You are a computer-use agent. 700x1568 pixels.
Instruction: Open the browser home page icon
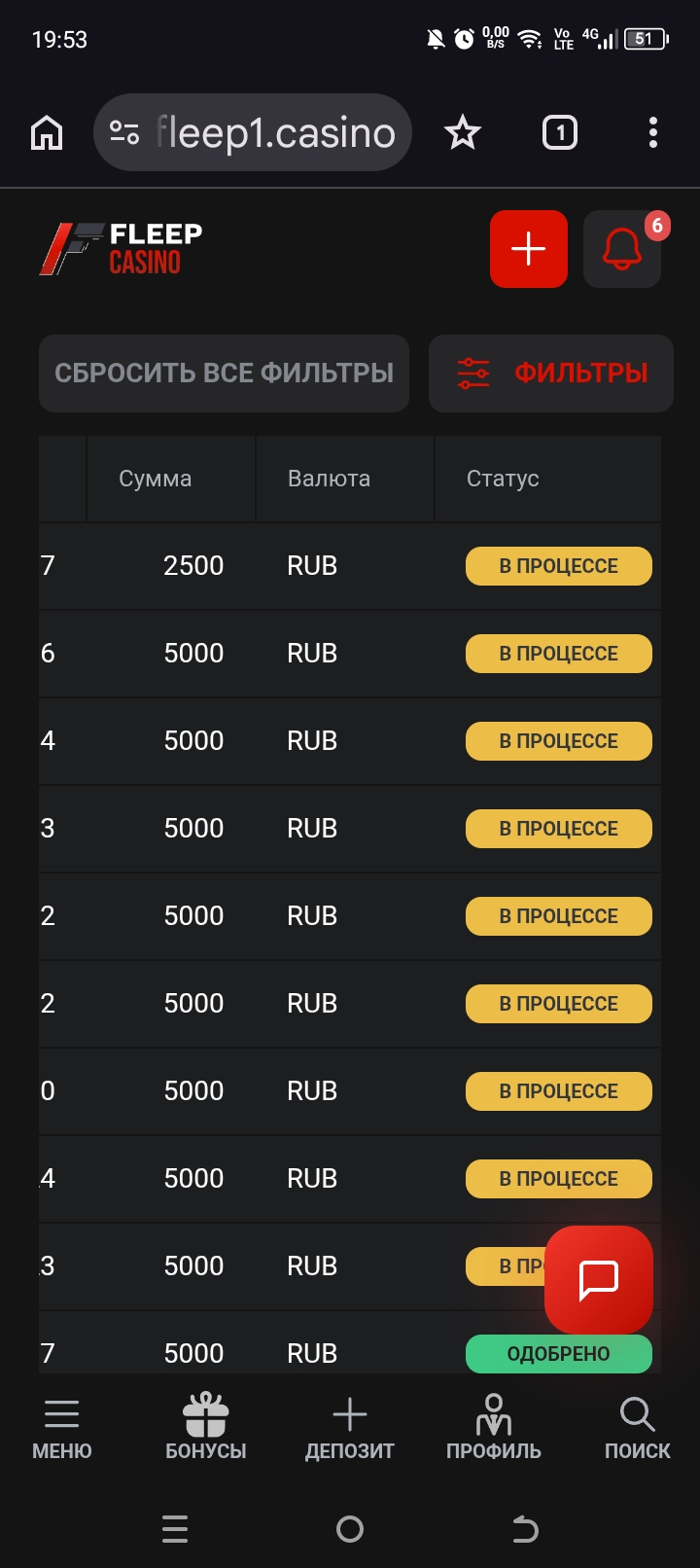47,132
